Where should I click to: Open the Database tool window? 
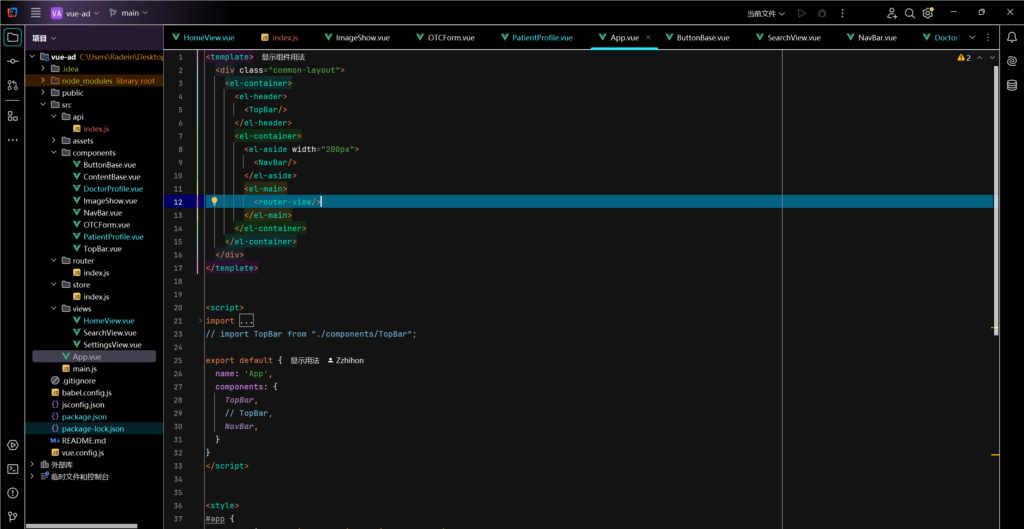[x=1012, y=85]
